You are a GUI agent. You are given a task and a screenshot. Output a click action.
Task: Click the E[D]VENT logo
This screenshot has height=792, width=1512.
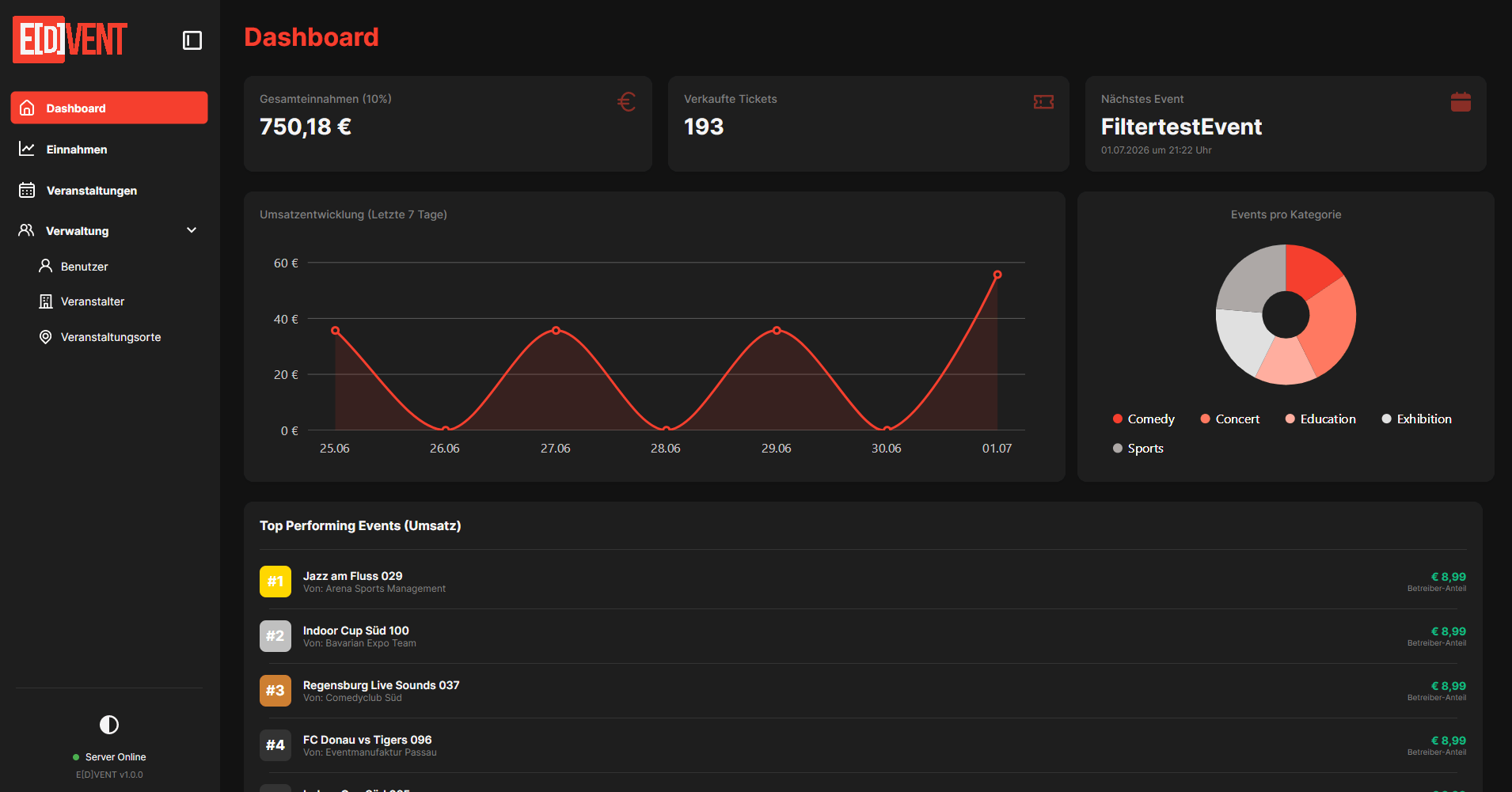click(70, 40)
